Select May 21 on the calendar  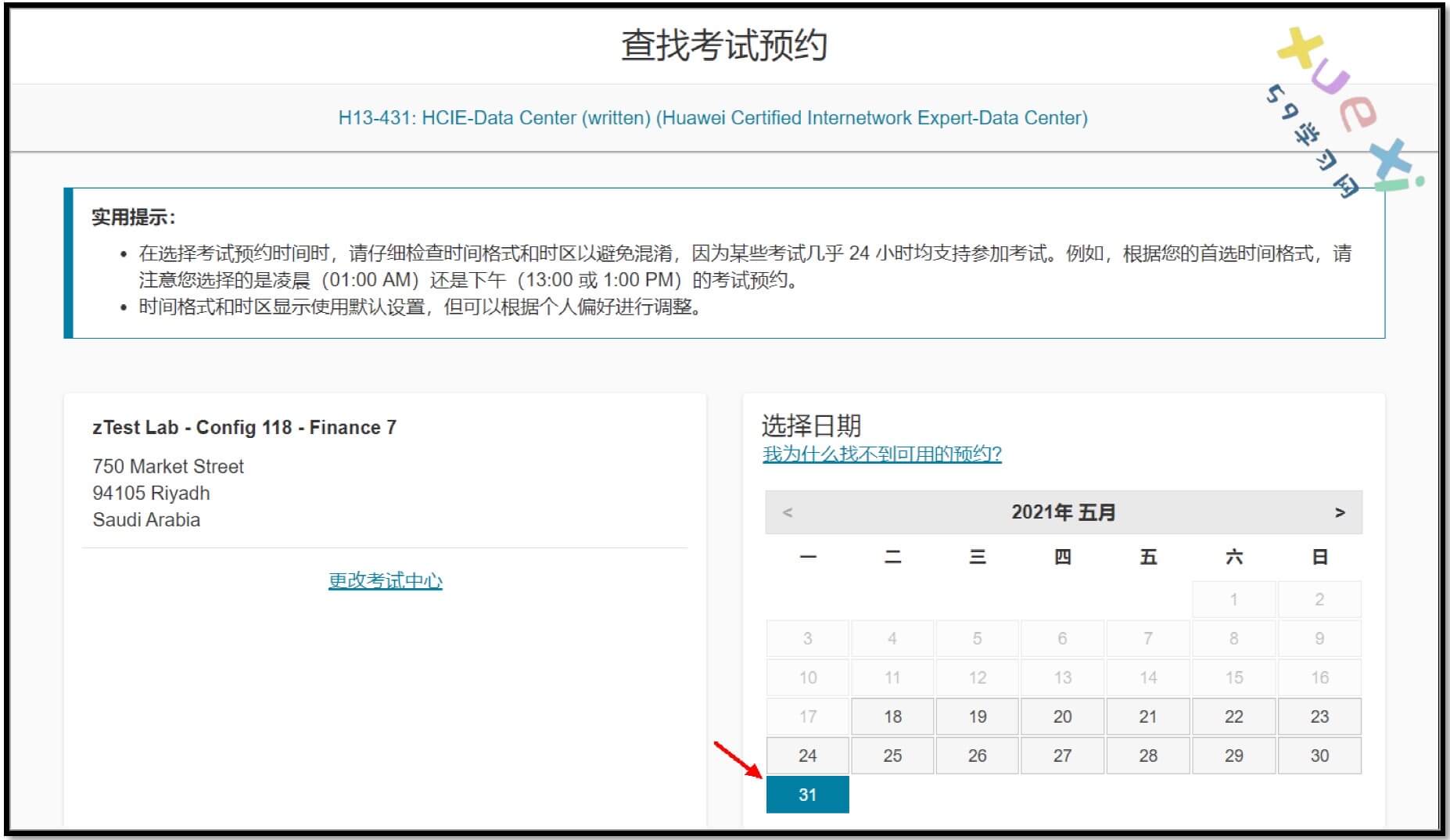point(1147,716)
